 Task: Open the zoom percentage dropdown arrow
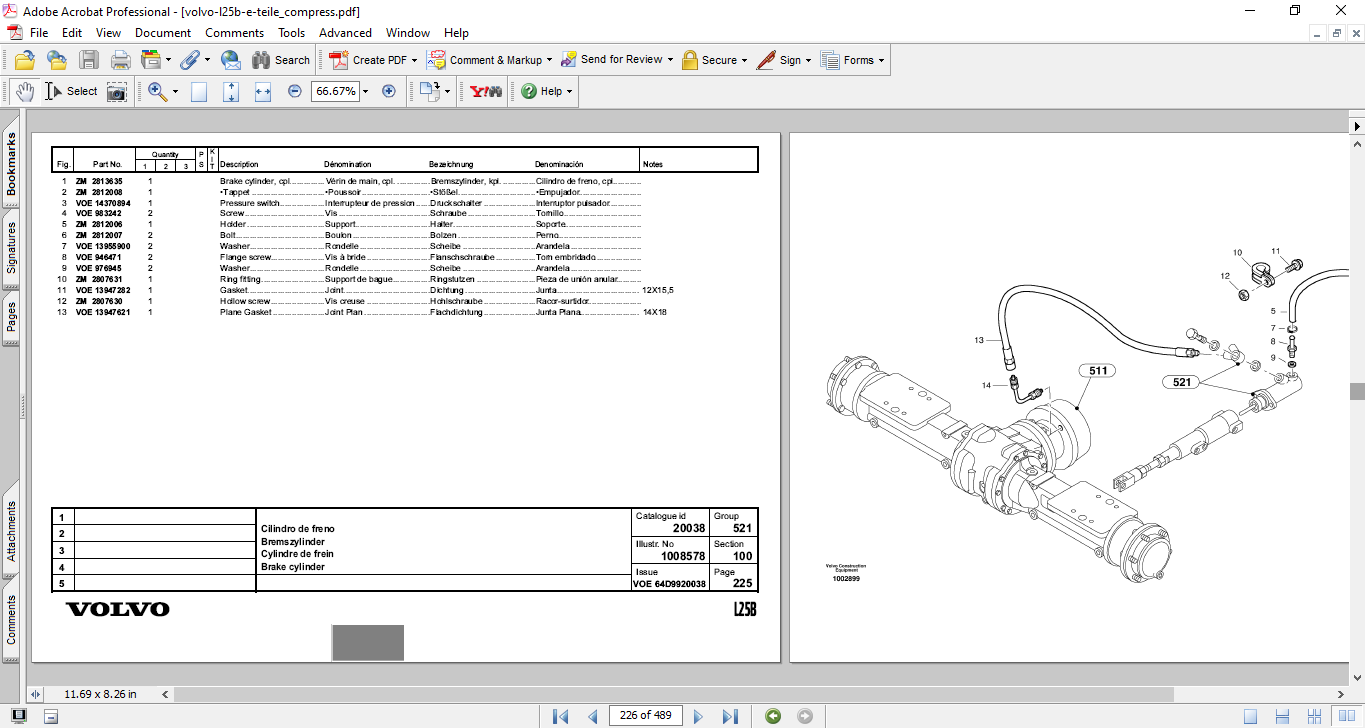[365, 92]
